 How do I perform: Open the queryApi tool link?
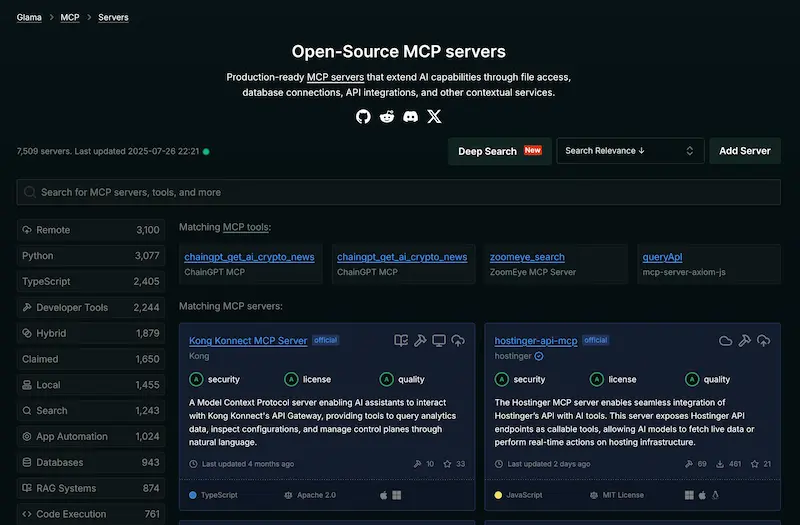(x=662, y=257)
